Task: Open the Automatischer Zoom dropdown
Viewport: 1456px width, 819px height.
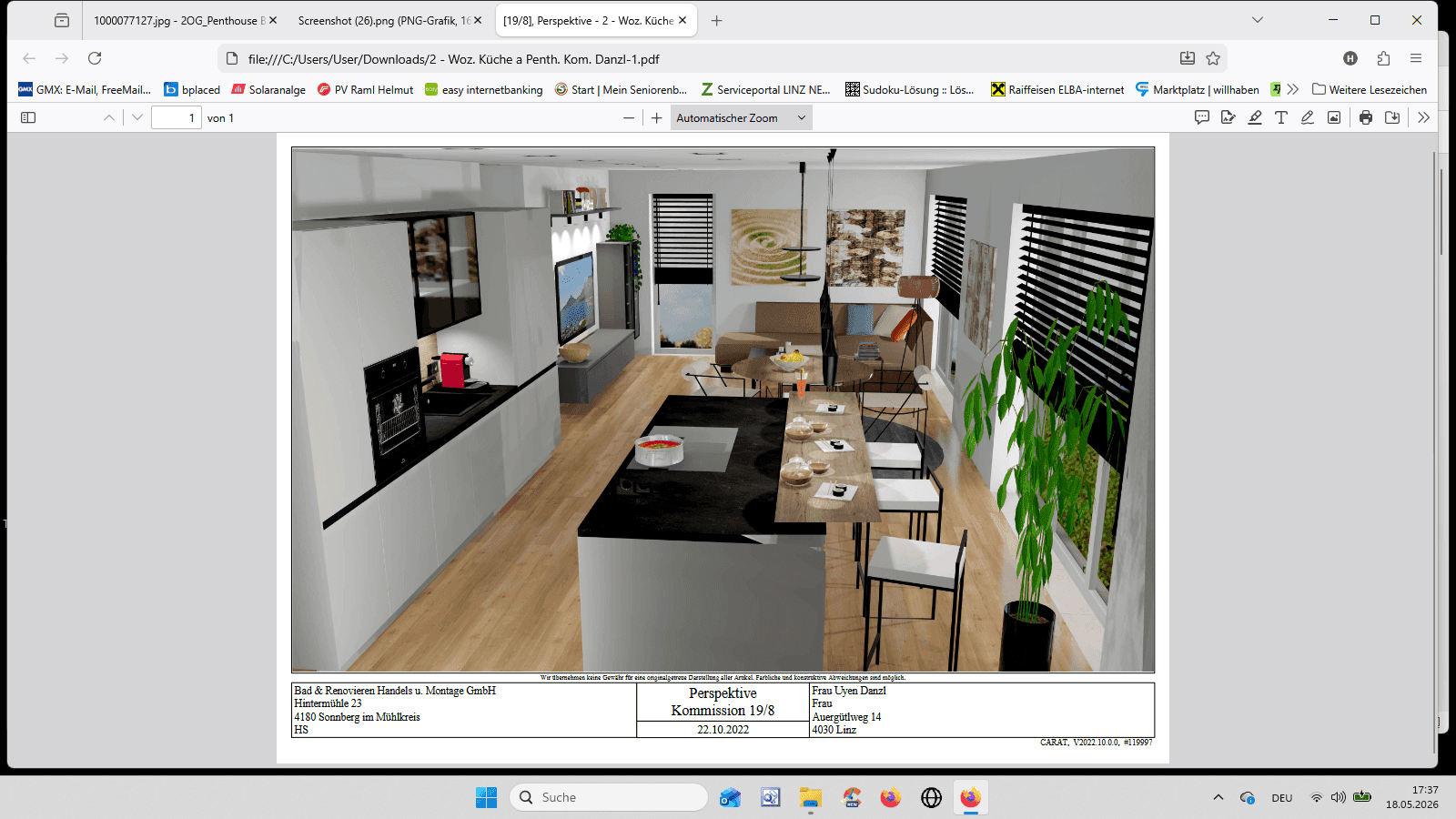Action: click(x=741, y=117)
